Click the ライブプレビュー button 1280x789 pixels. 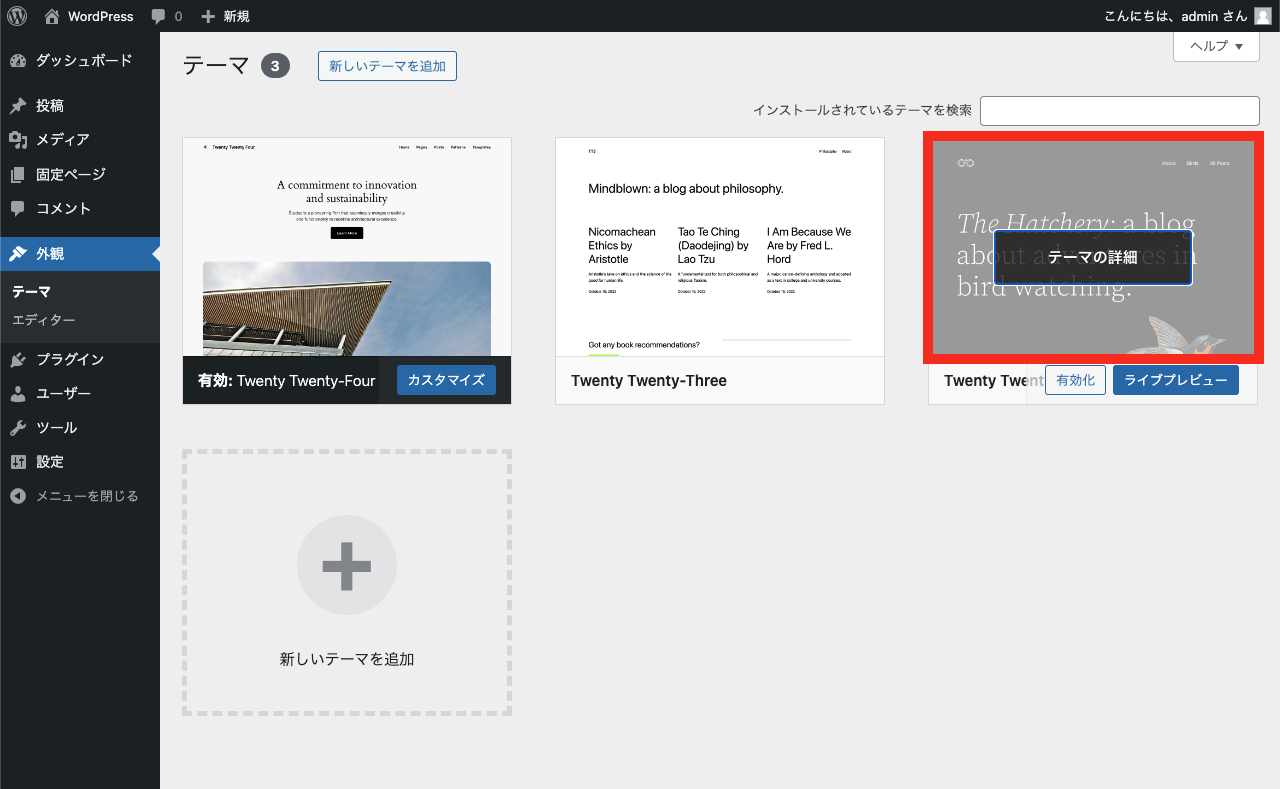[x=1176, y=380]
